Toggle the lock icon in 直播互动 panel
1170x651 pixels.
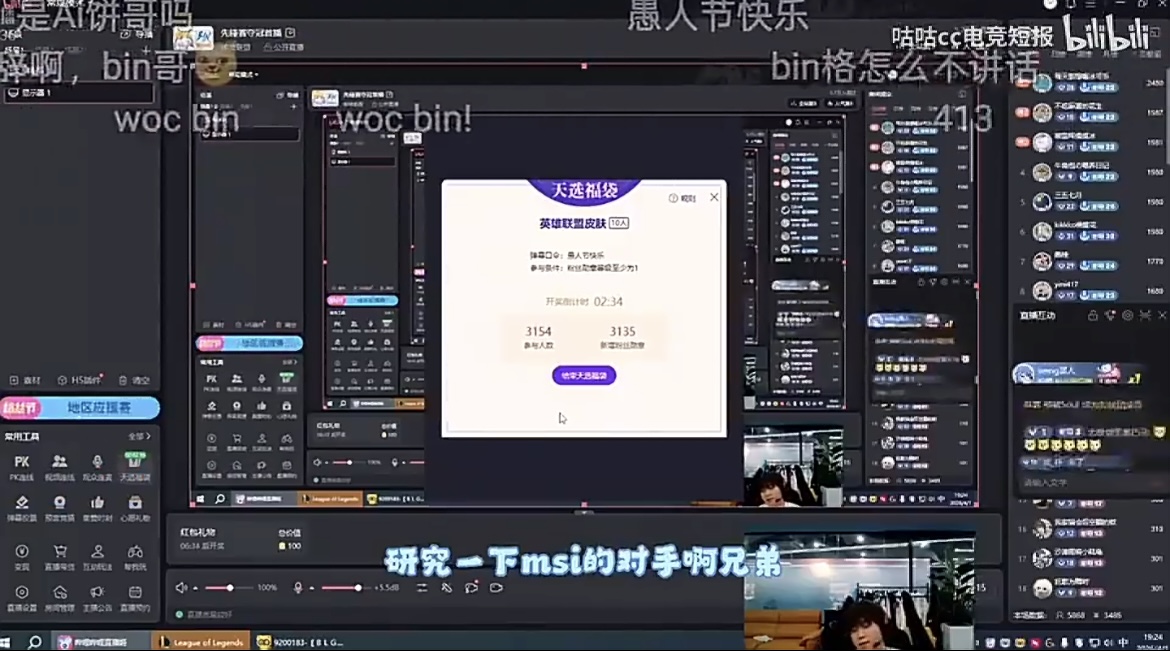1093,316
